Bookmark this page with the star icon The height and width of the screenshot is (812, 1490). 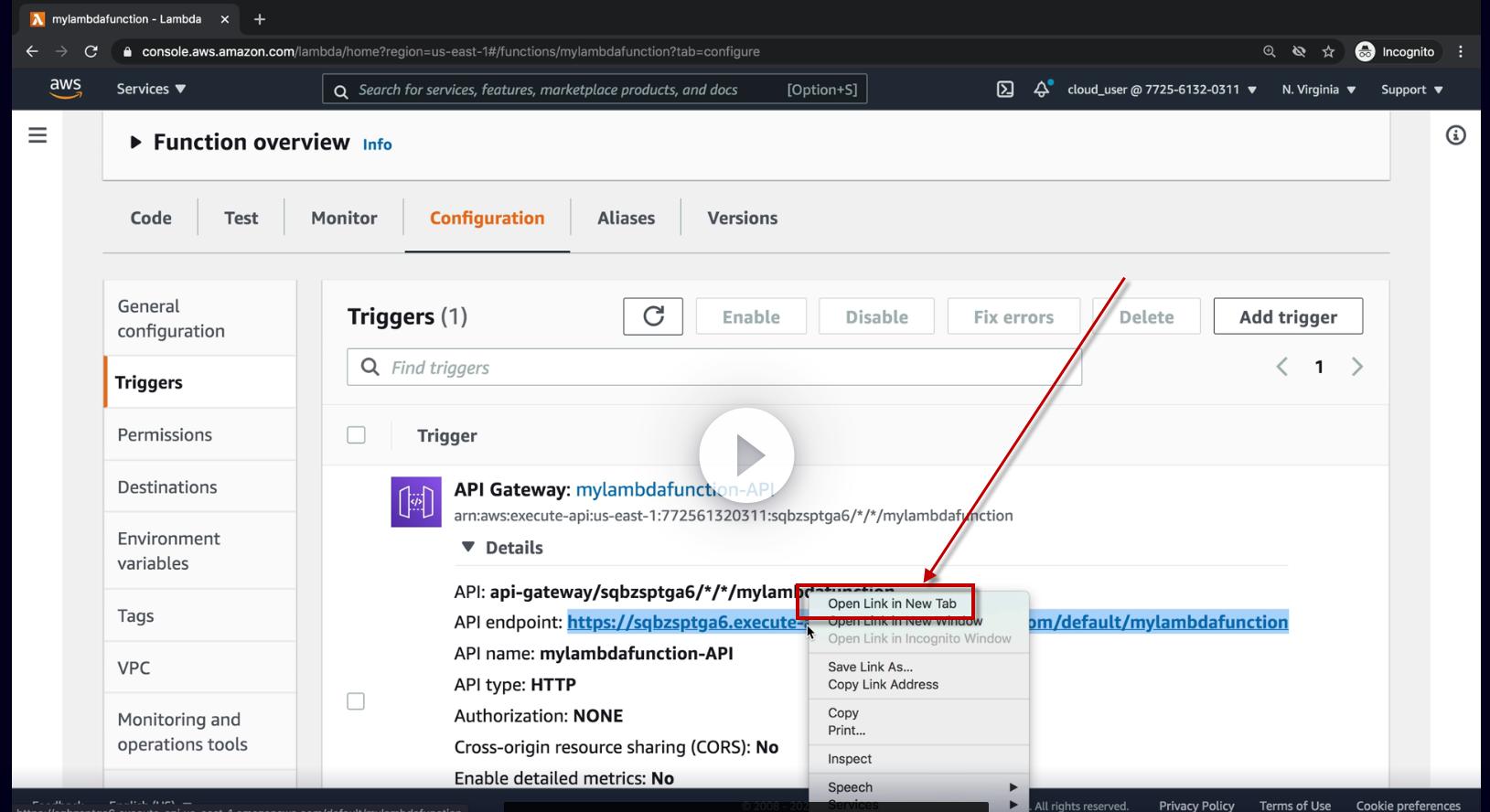(1328, 51)
